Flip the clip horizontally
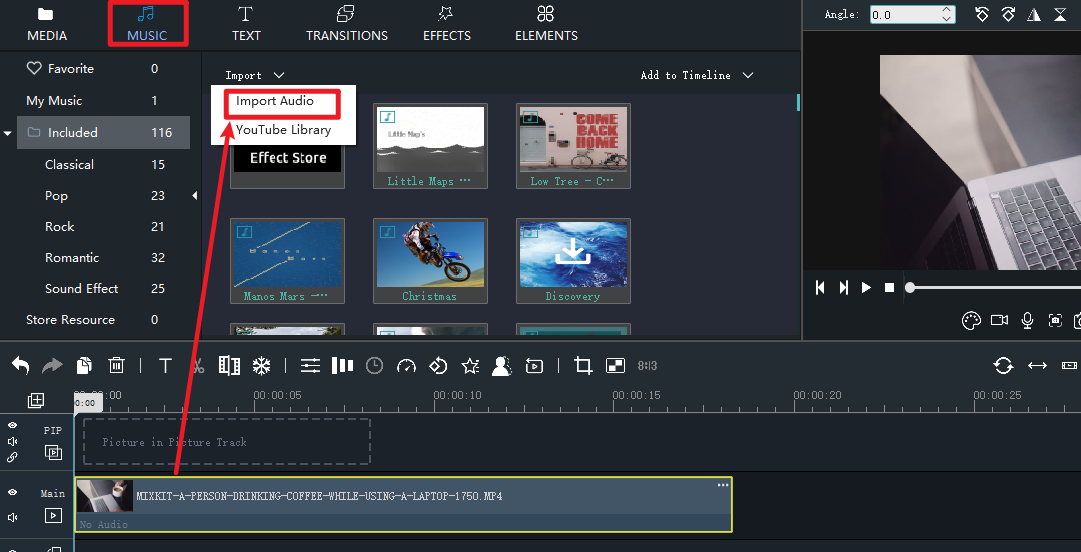Viewport: 1081px width, 552px height. tap(1034, 14)
